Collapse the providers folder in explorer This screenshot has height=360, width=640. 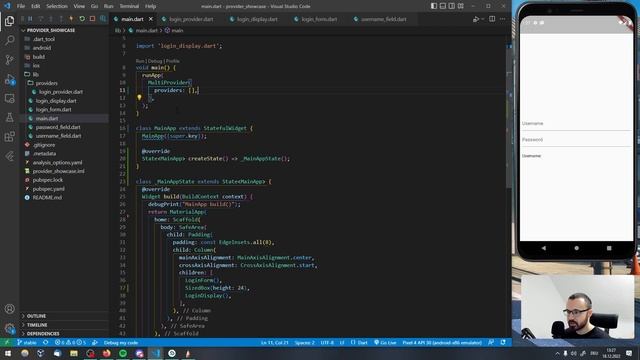point(47,83)
